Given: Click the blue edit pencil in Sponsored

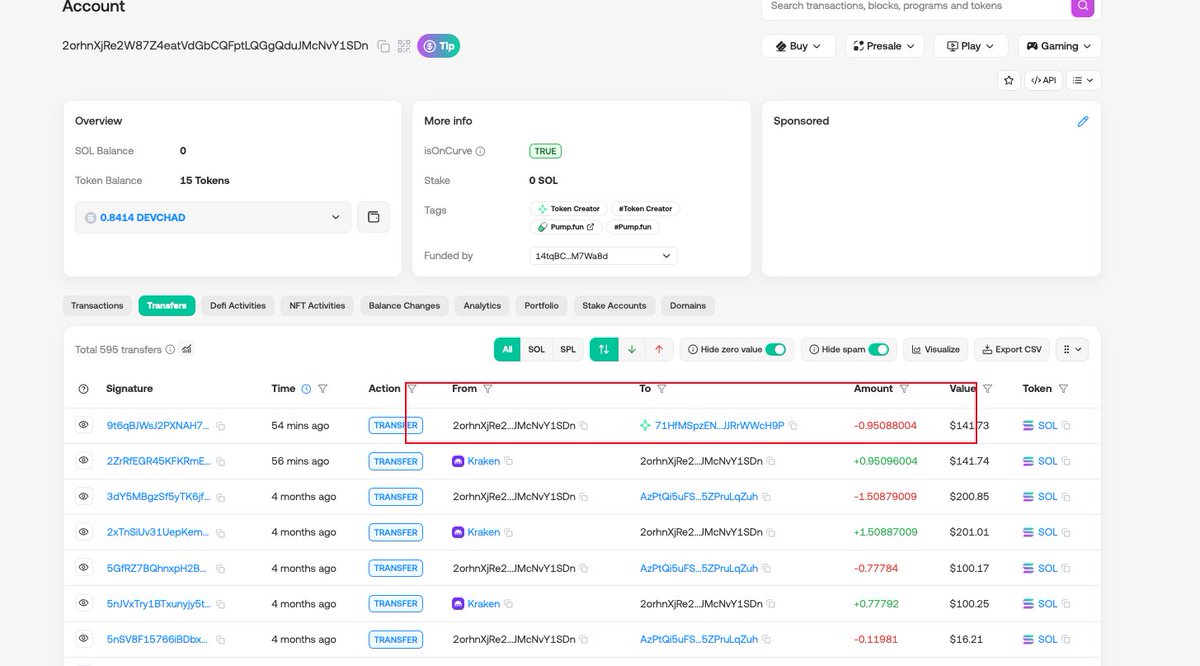Looking at the screenshot, I should [x=1082, y=121].
